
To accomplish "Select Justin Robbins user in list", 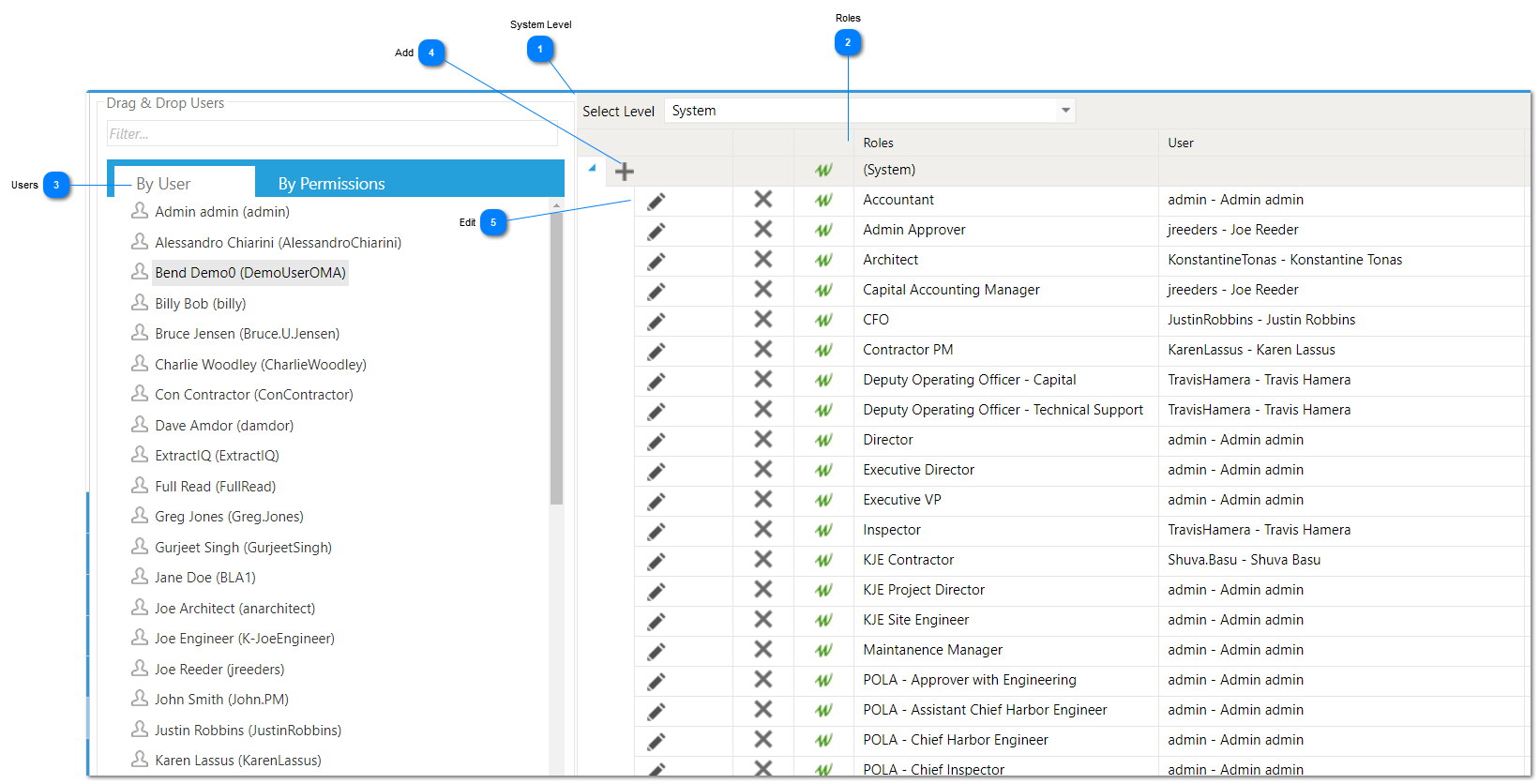I will click(249, 731).
